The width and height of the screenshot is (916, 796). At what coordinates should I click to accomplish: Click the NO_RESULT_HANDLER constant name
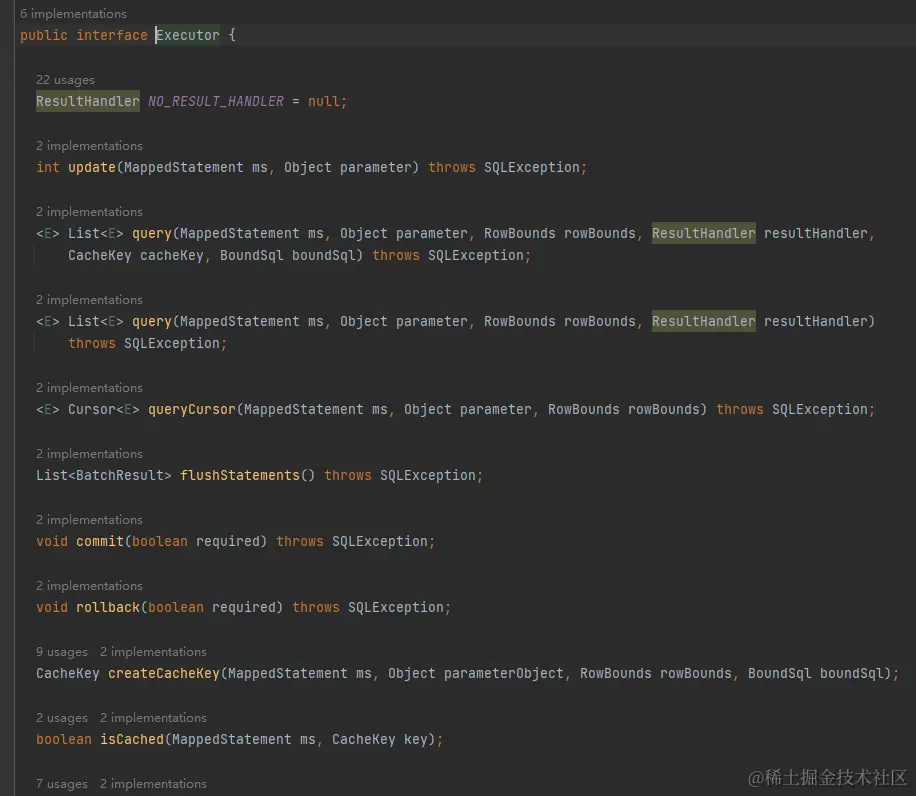click(216, 101)
